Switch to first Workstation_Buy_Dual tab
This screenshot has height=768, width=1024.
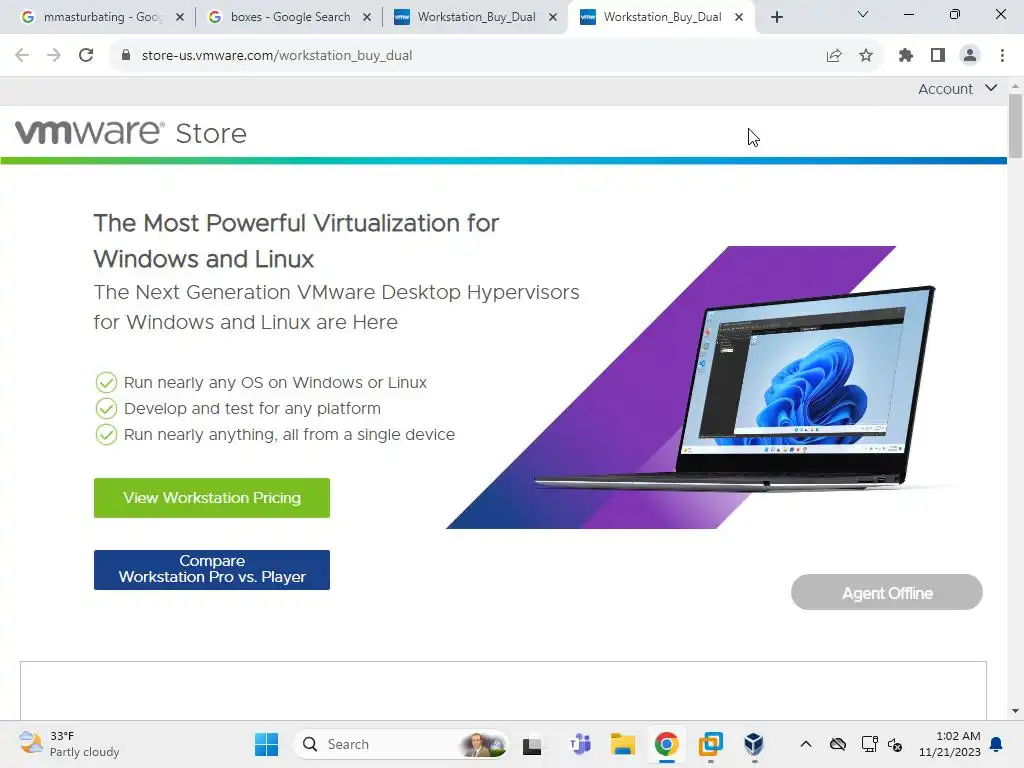[x=476, y=17]
